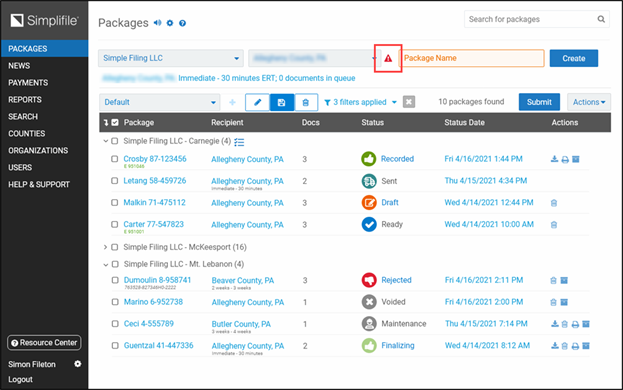Archive the Dumoulin 8-958741 package
Viewport: 623px width, 390px height.
pos(564,280)
